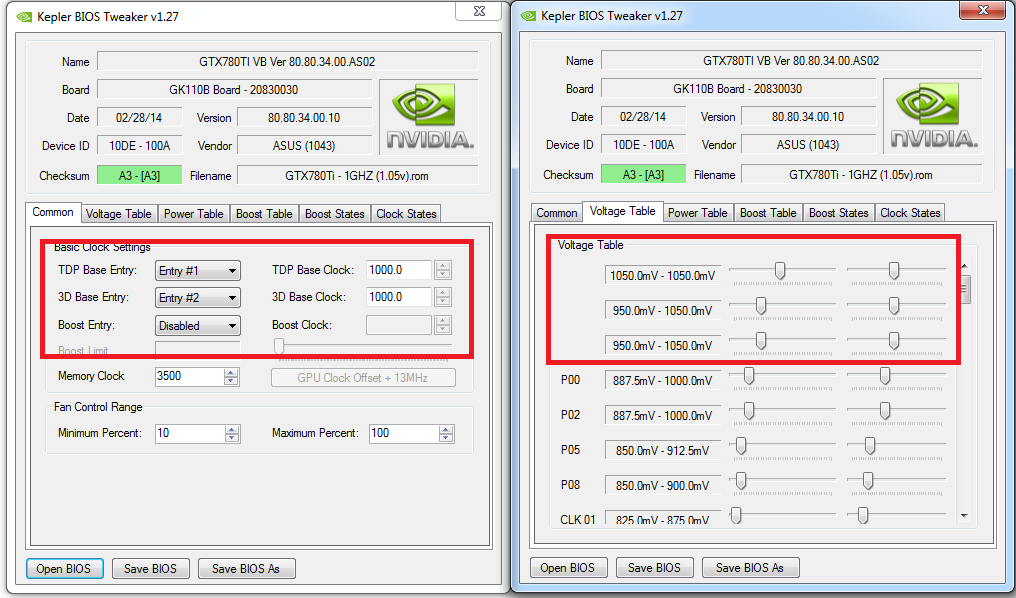Open the Boost Entry dropdown showing Disabled
Screen dimensions: 1016x598
click(198, 326)
